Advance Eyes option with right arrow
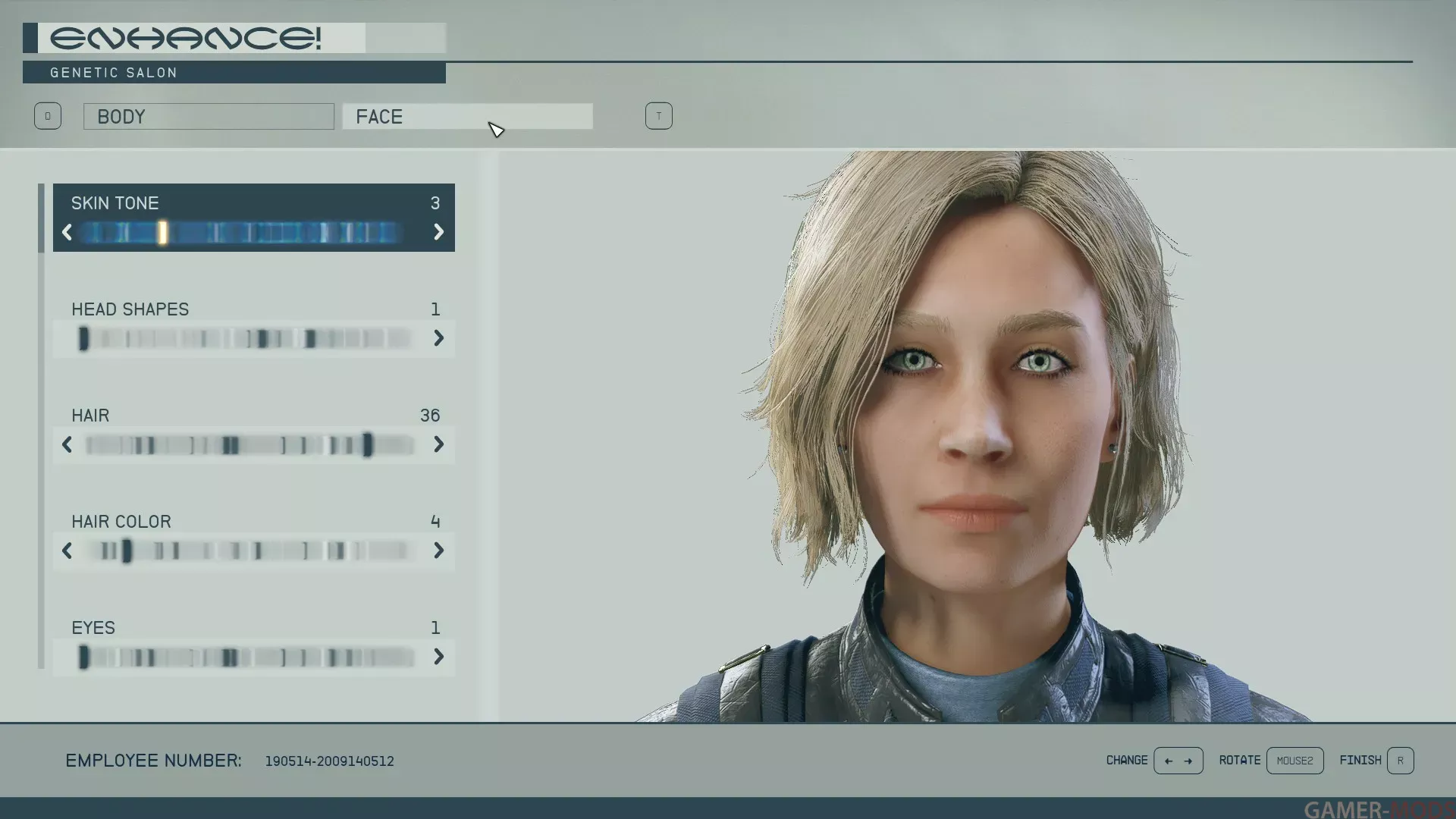 tap(438, 657)
